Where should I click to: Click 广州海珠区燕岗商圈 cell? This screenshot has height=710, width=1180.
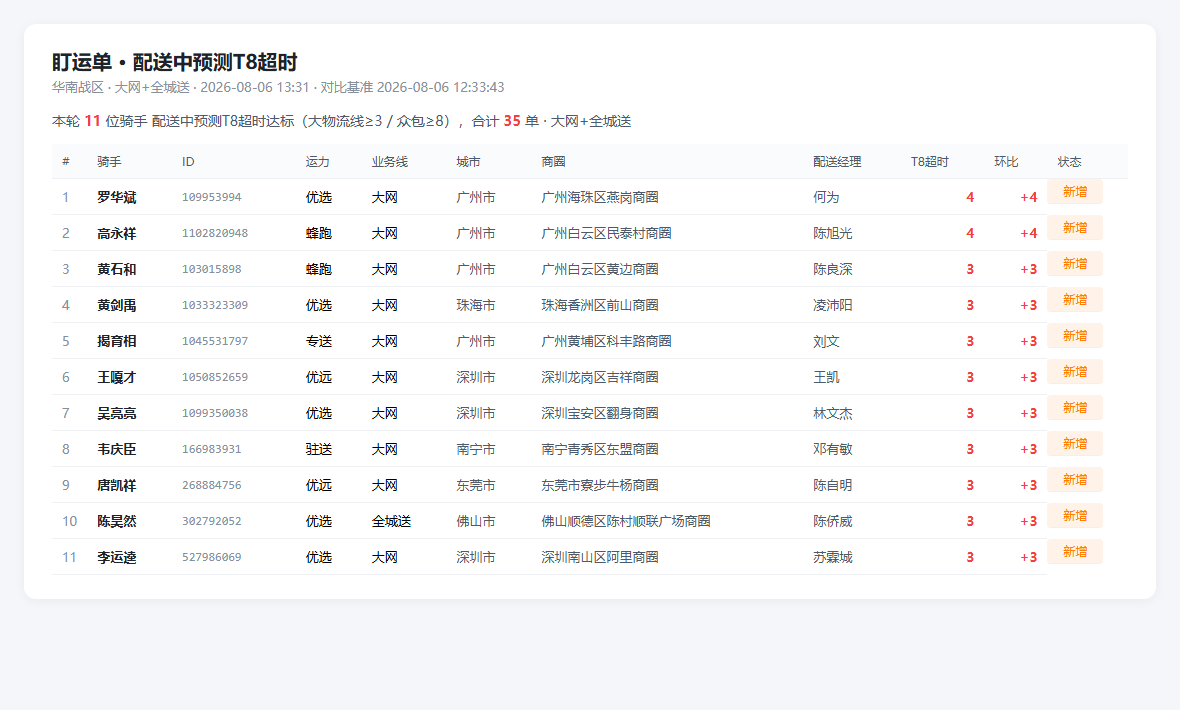[600, 197]
